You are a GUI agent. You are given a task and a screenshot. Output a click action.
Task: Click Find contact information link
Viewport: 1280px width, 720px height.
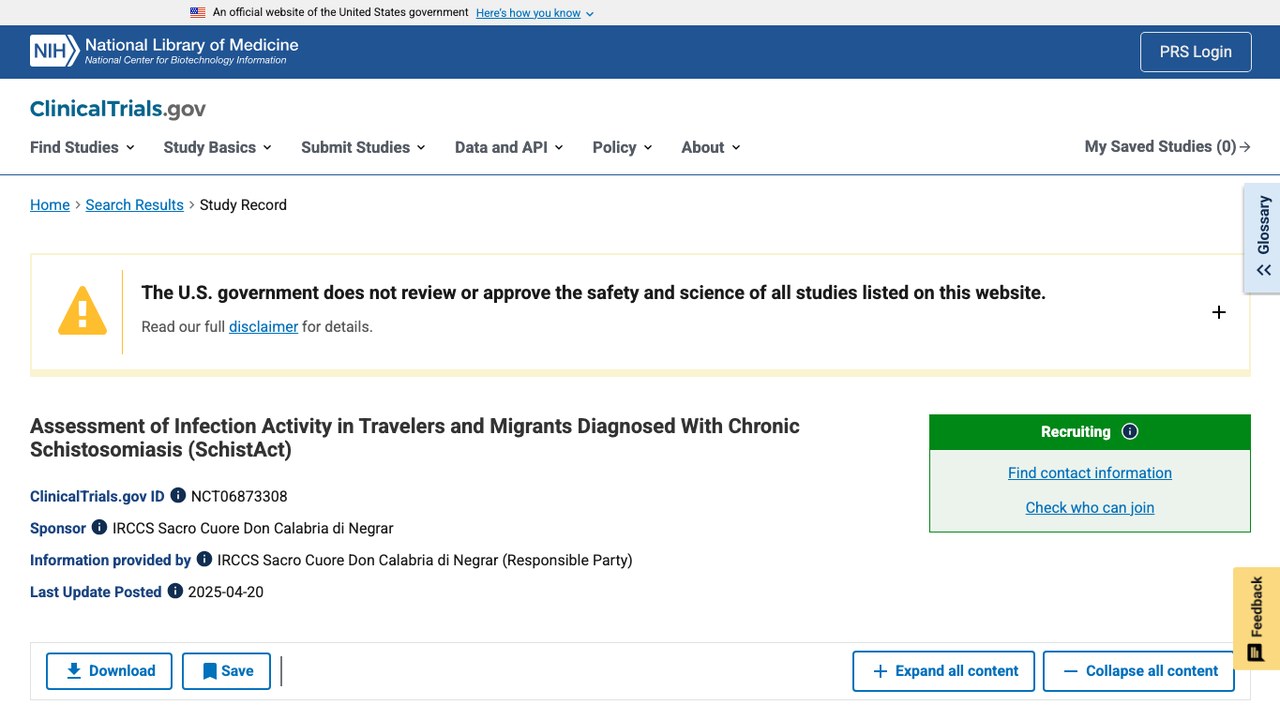coord(1090,473)
